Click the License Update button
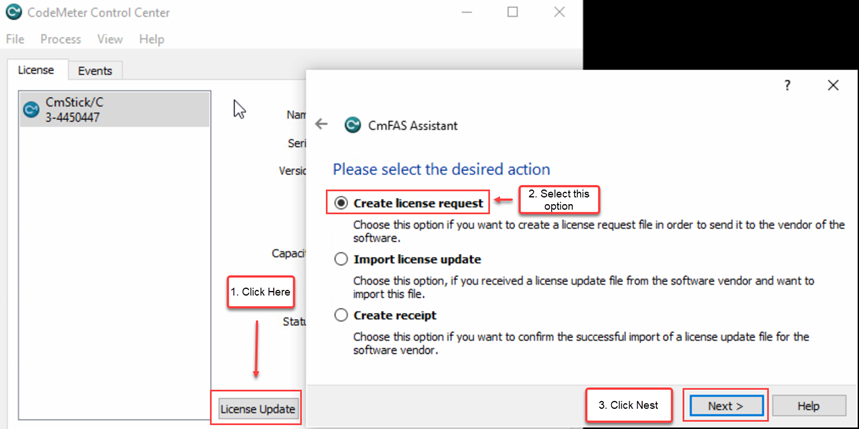This screenshot has height=429, width=859. click(258, 409)
